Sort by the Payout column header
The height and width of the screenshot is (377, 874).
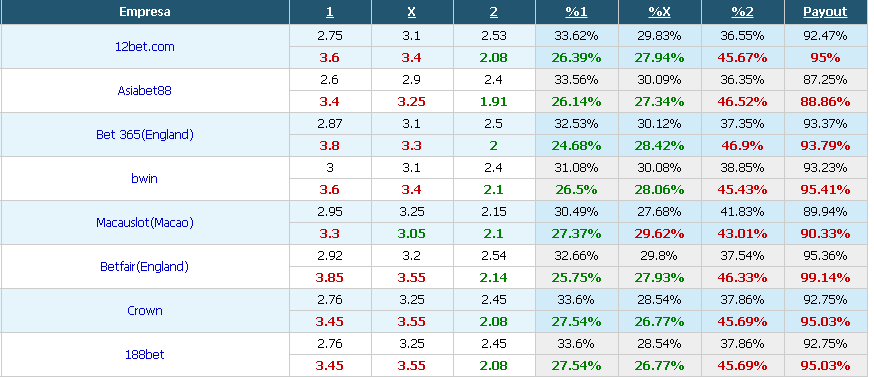pos(825,12)
